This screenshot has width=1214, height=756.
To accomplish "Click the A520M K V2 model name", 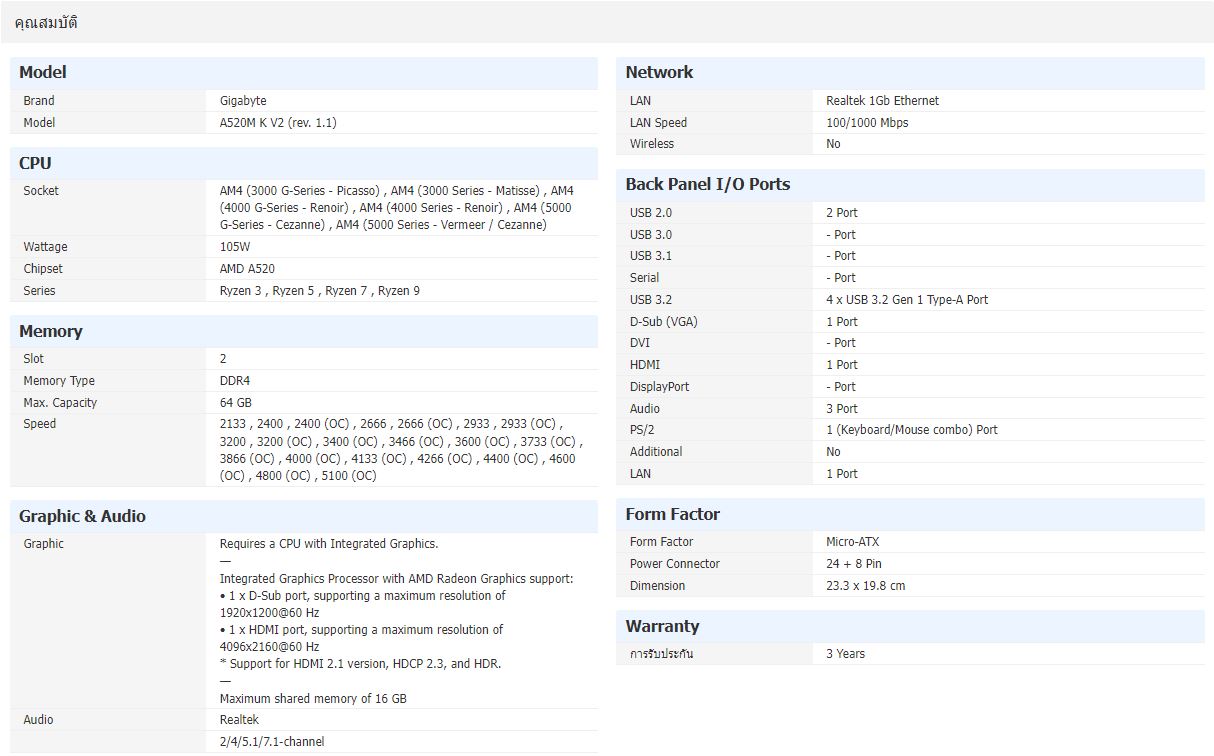I will 278,123.
